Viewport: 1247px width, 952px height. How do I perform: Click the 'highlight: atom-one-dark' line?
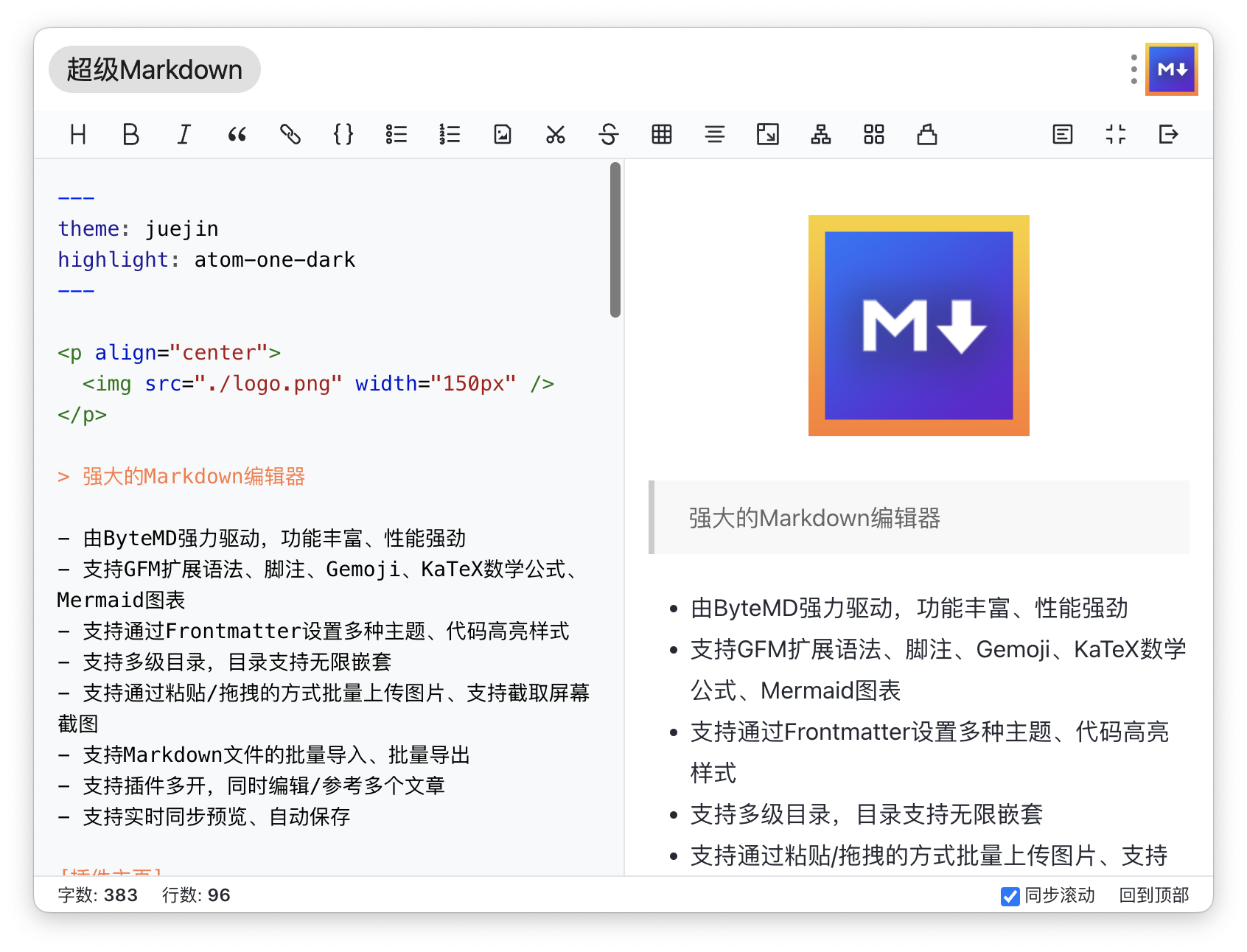[206, 260]
